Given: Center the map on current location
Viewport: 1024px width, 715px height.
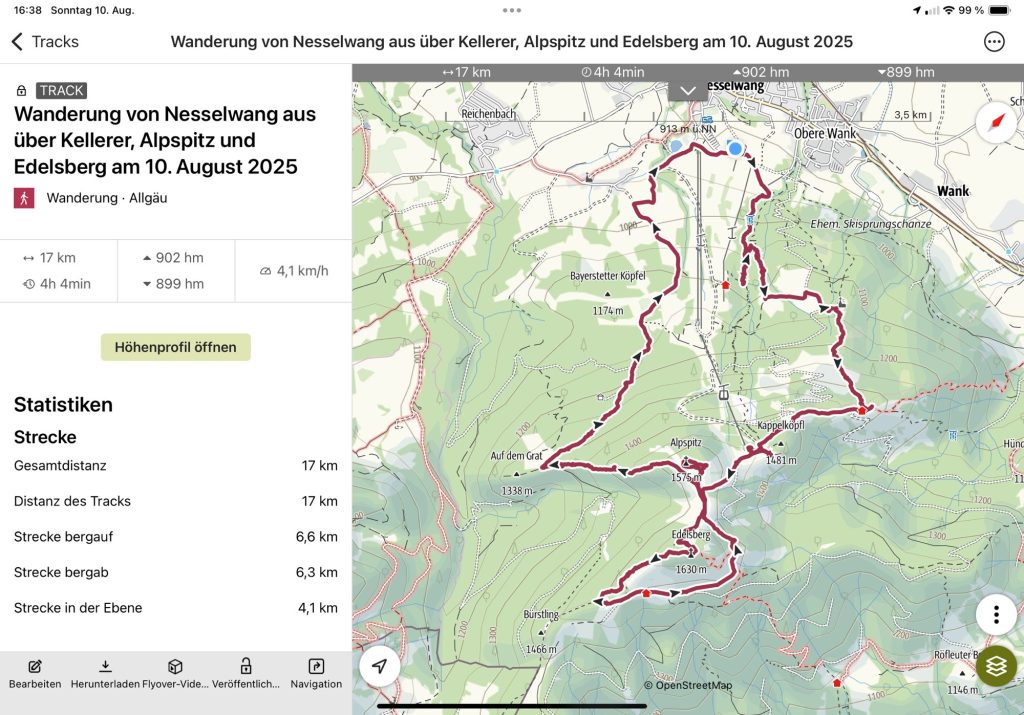Looking at the screenshot, I should pos(380,666).
